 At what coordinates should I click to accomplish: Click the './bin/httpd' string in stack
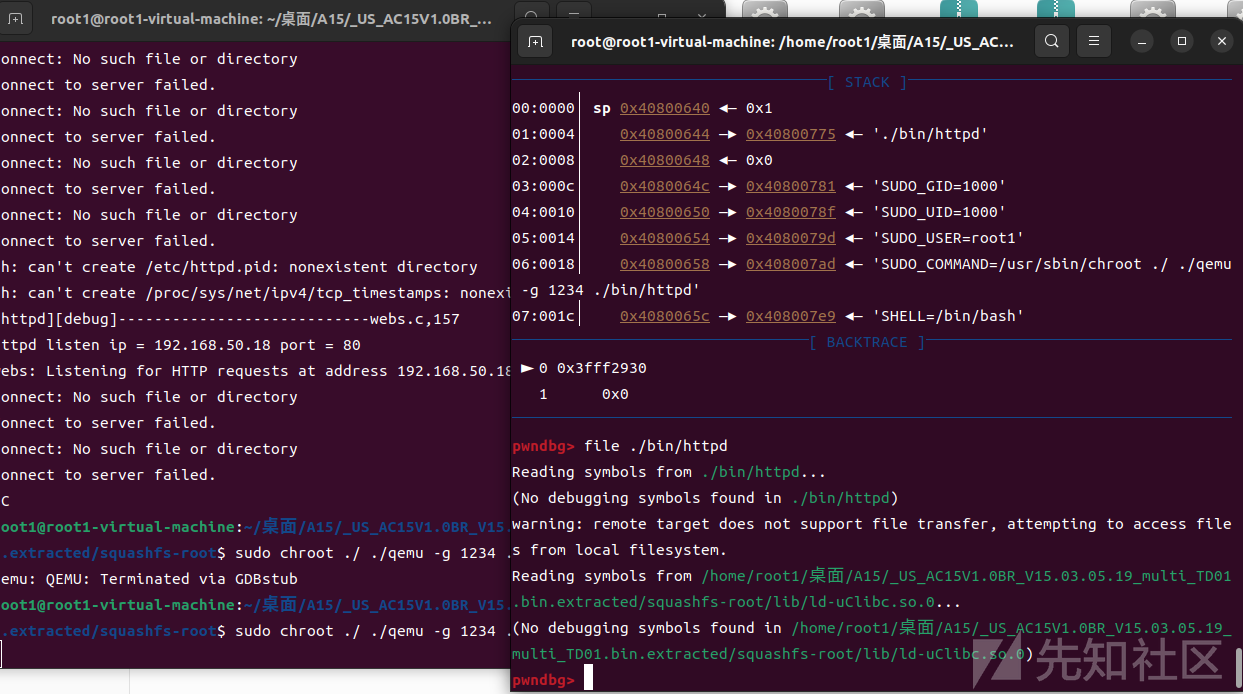click(x=930, y=134)
